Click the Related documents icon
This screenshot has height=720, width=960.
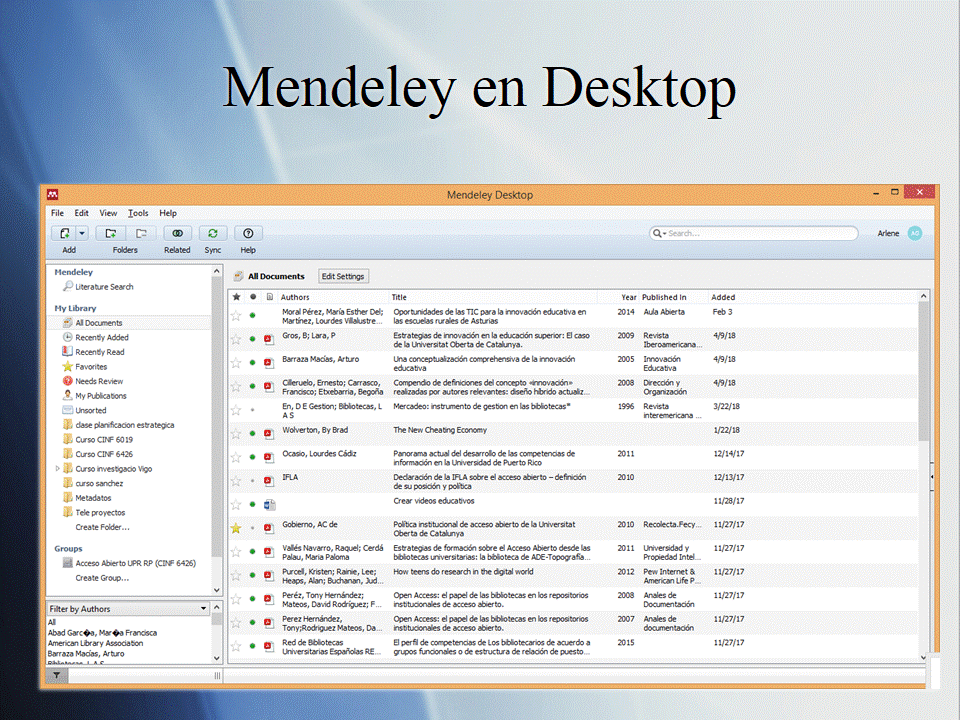[x=178, y=233]
